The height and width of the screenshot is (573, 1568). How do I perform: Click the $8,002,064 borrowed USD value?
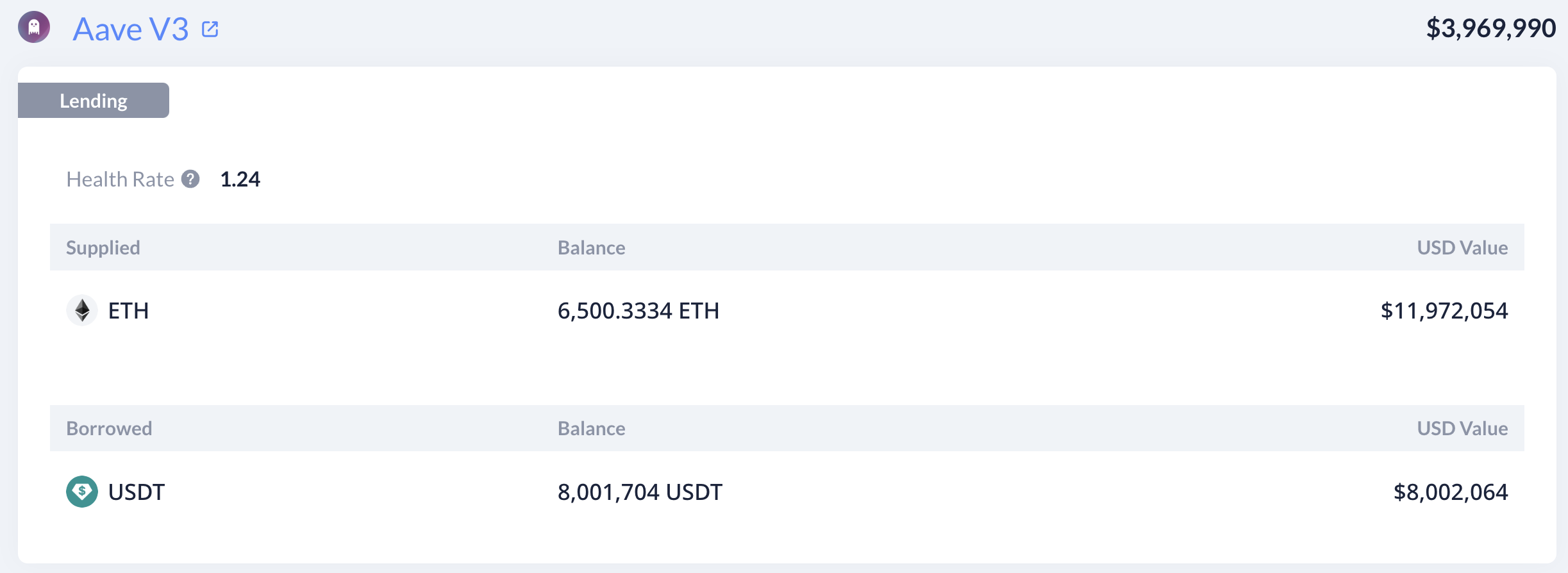(x=1451, y=492)
